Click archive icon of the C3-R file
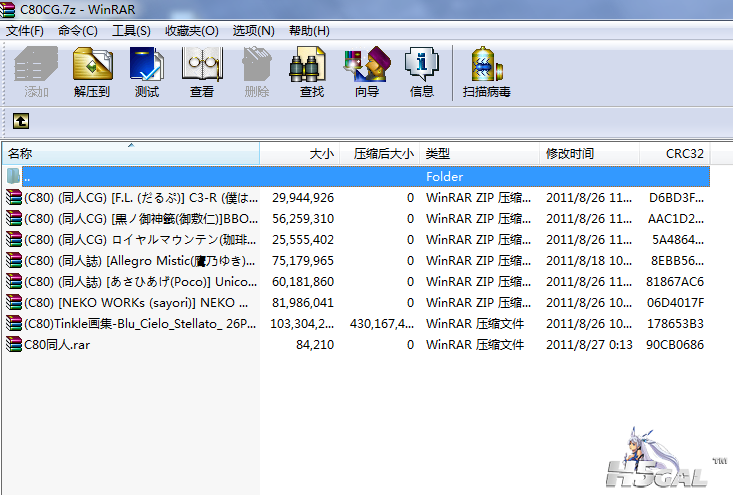Screen dimensions: 733x495 point(14,197)
